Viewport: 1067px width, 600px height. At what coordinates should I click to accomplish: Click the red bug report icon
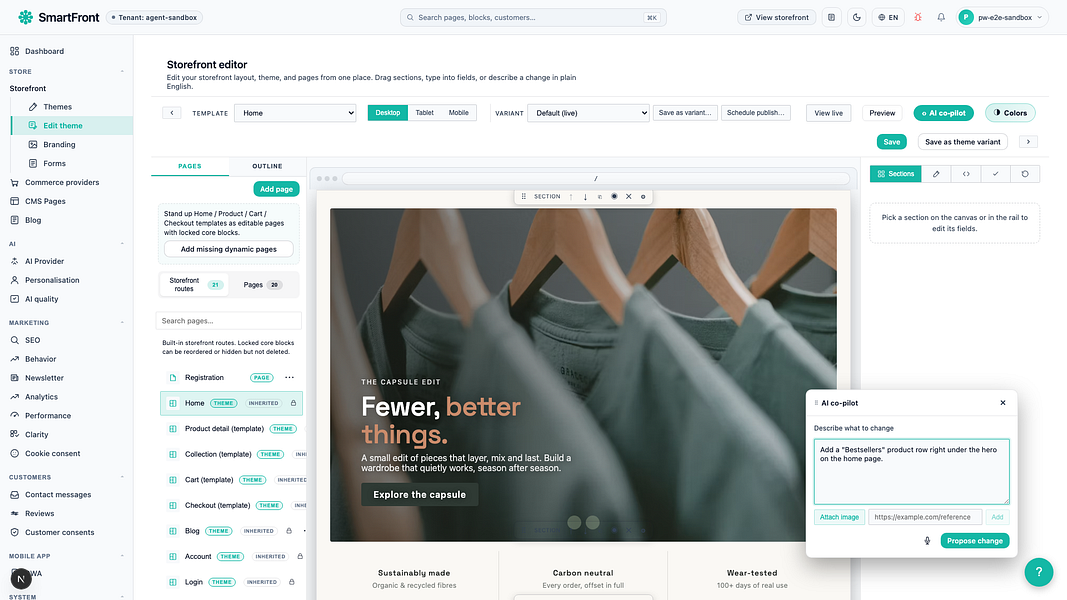point(917,18)
